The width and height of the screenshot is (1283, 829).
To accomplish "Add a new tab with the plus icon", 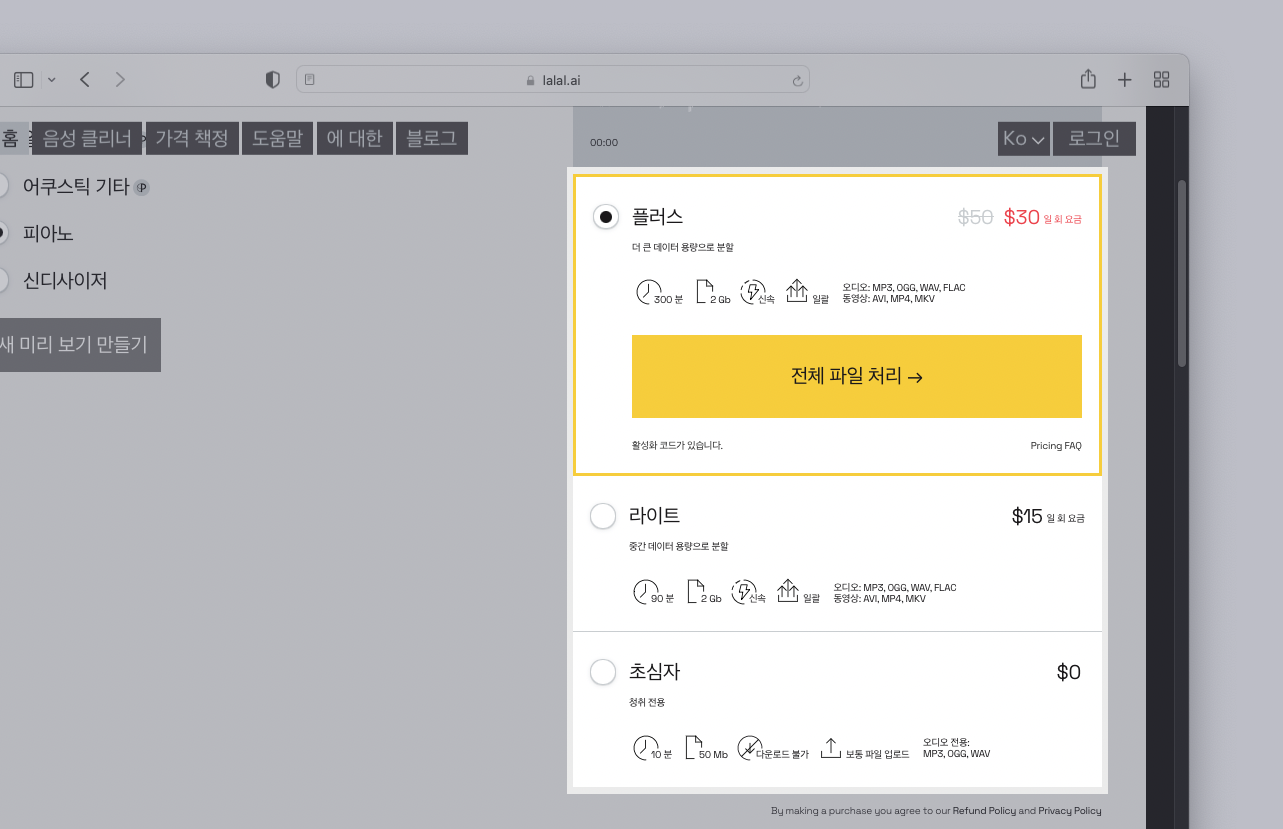I will click(x=1125, y=80).
